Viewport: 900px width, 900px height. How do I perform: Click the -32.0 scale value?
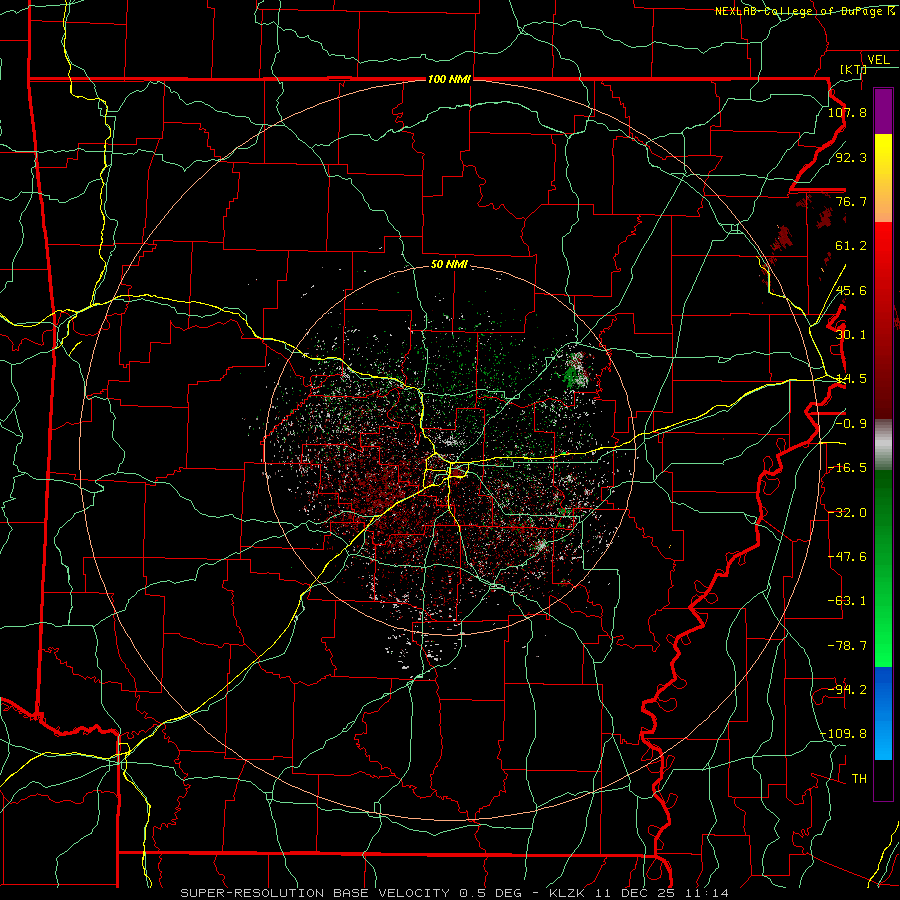tap(847, 513)
